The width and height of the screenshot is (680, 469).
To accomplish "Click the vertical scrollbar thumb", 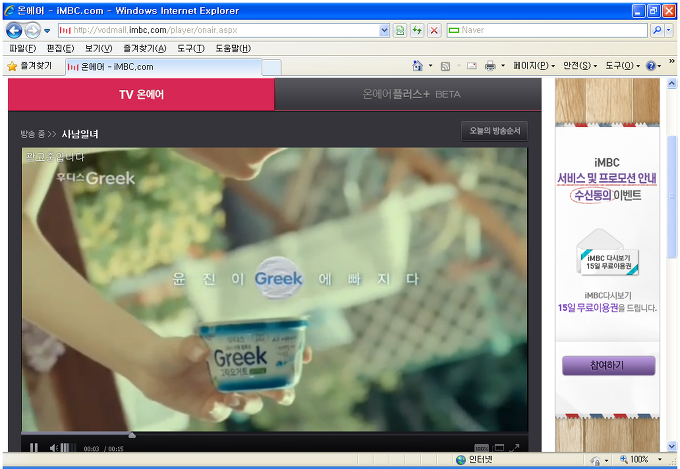I will tap(672, 197).
